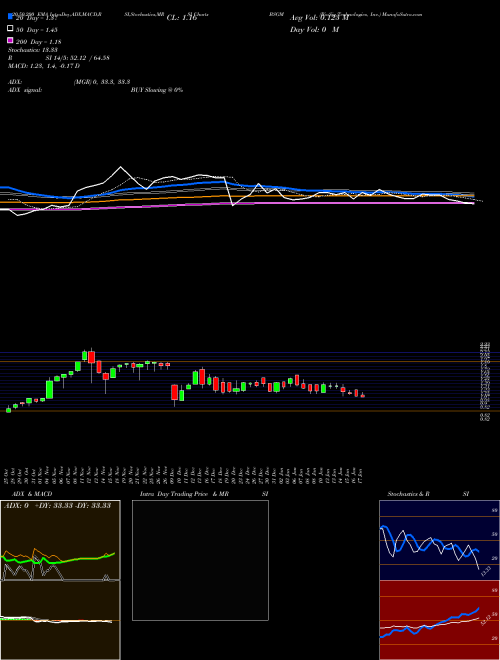Open the blue Stochastics indicator chart
The image size is (500, 660).
click(439, 540)
